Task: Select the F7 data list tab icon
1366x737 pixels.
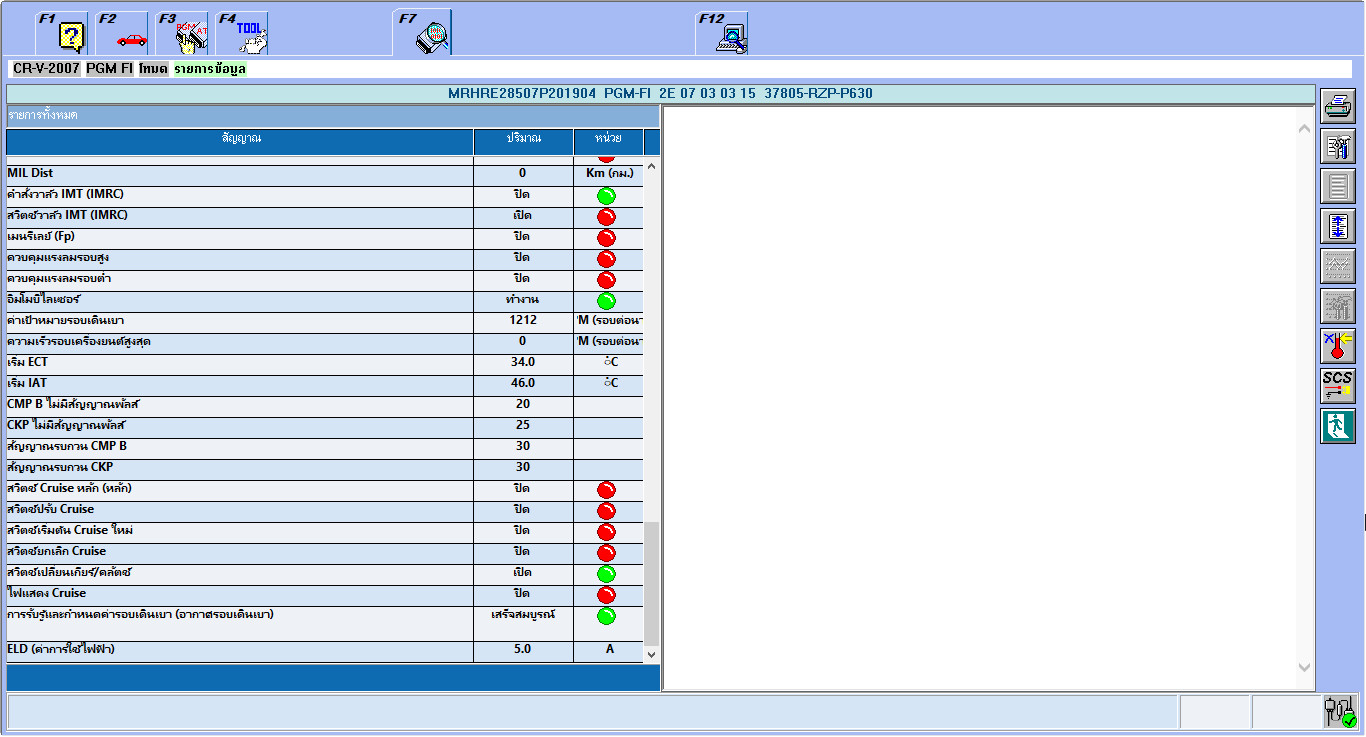Action: pyautogui.click(x=423, y=33)
